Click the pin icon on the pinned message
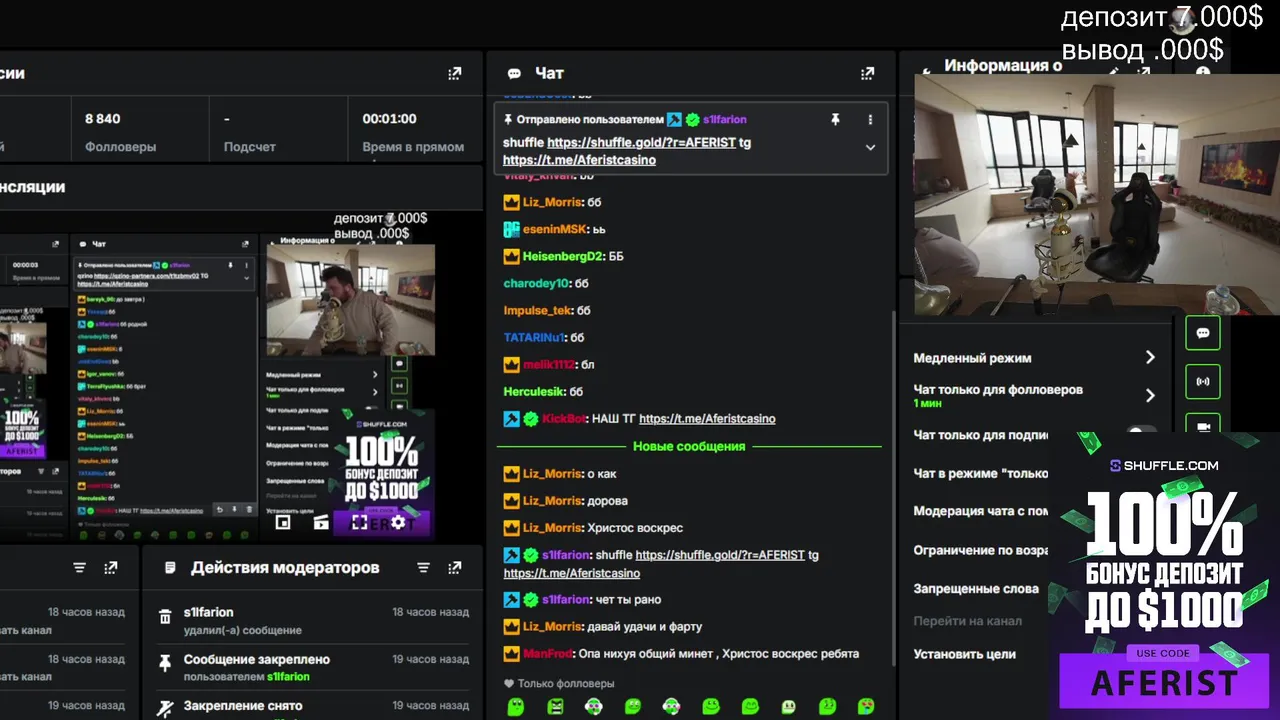Image resolution: width=1280 pixels, height=720 pixels. click(835, 119)
